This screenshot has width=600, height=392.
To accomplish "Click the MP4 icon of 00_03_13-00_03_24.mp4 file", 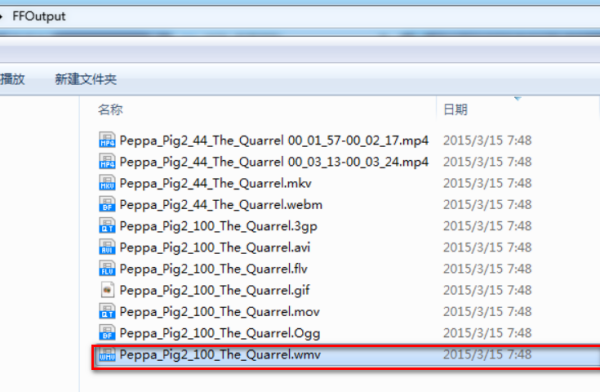I will tap(107, 162).
